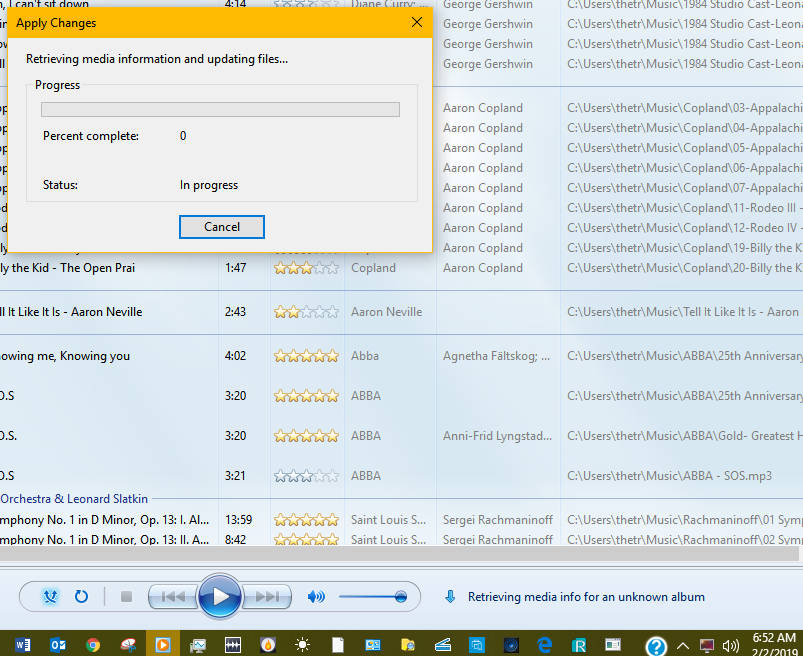803x656 pixels.
Task: Open the contact card app in taskbar
Action: click(372, 644)
